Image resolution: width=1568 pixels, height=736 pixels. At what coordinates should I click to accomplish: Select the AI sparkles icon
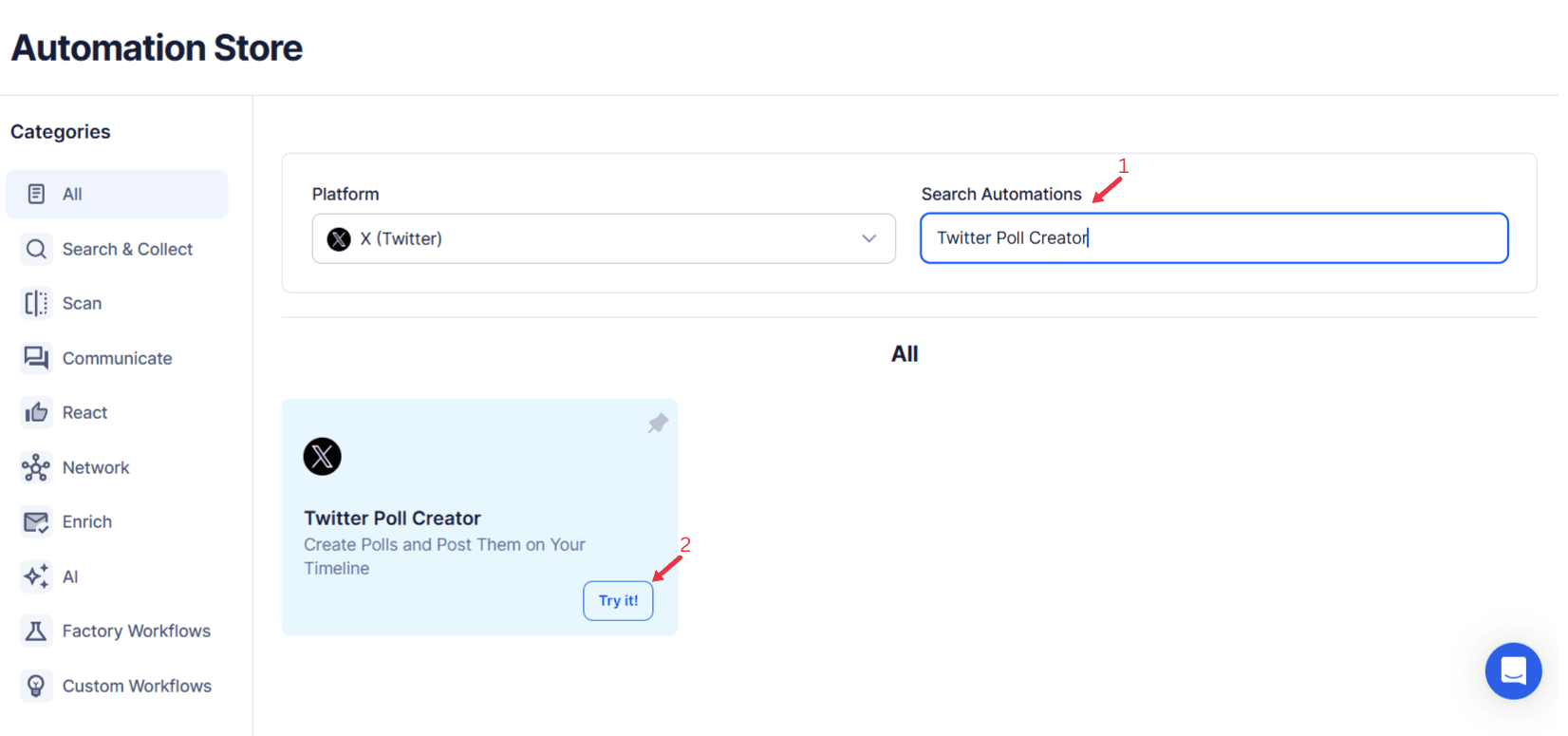click(36, 576)
